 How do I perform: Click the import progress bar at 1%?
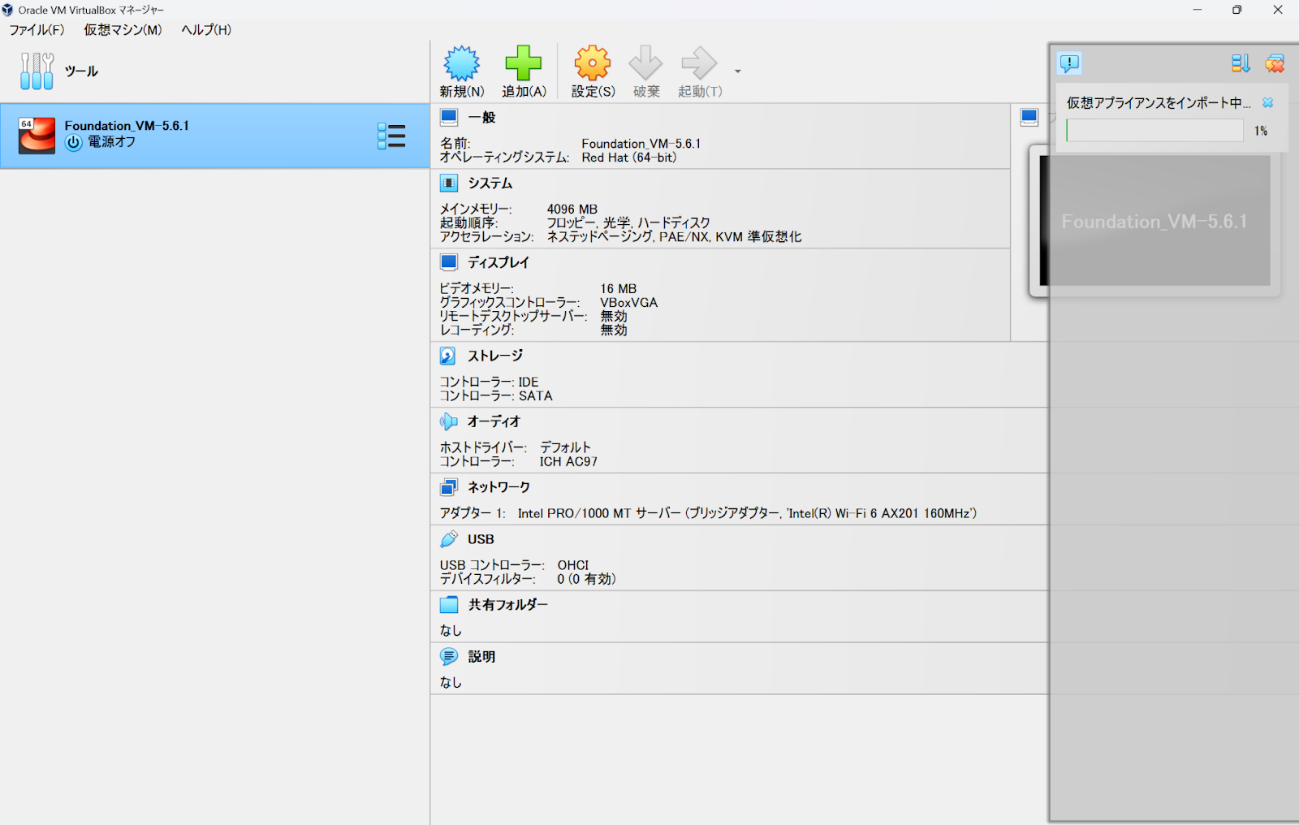[x=1155, y=130]
